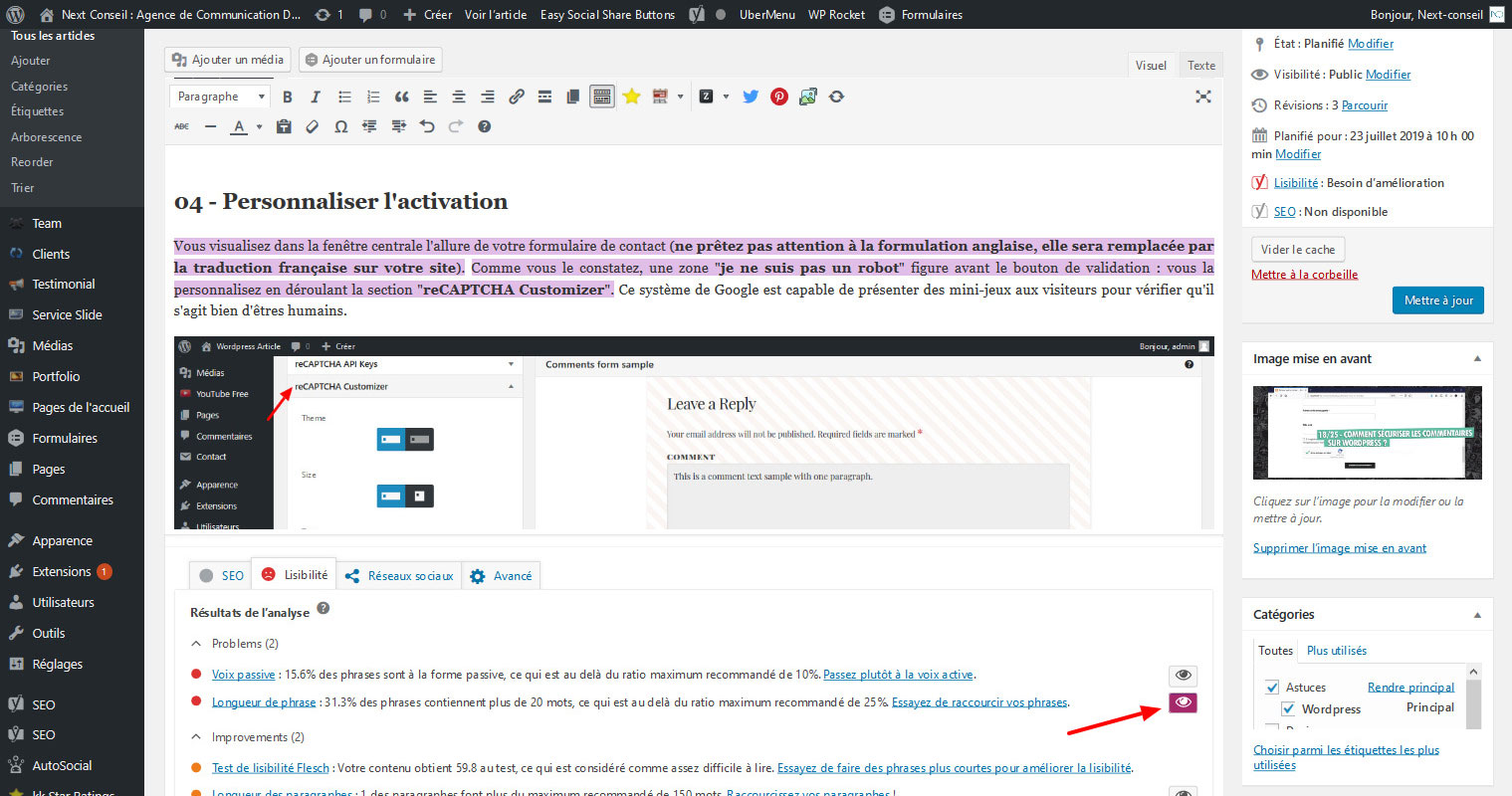Click the Vider le cache button

pyautogui.click(x=1298, y=249)
